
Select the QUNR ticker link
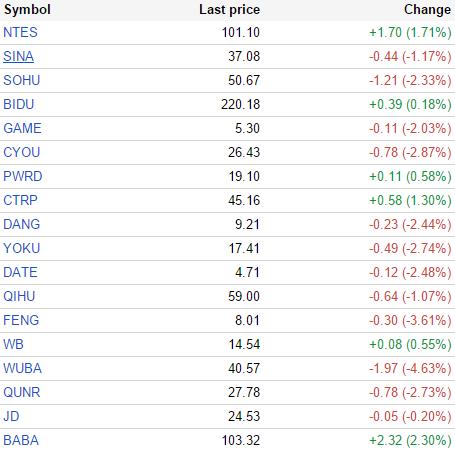pos(22,392)
